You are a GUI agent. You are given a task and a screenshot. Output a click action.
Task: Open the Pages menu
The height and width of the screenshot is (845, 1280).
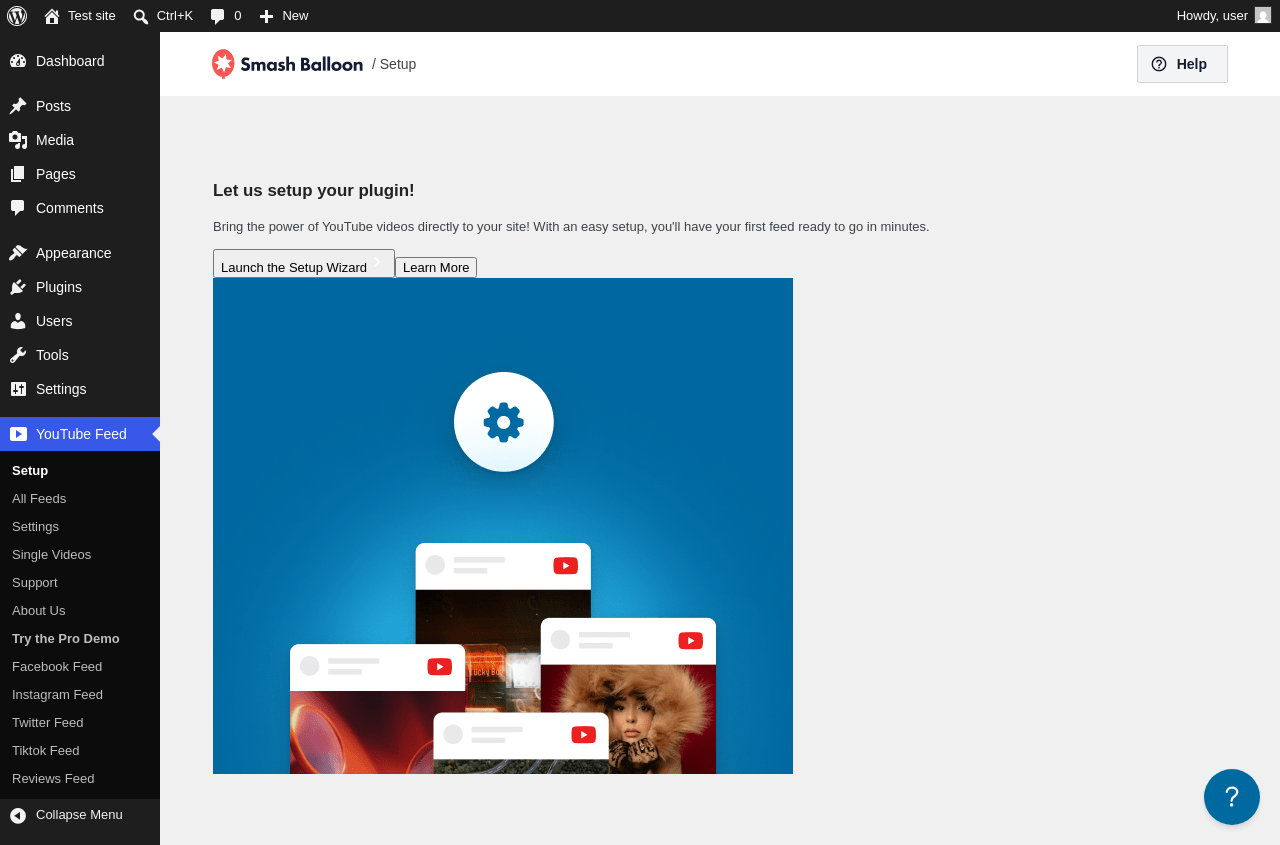[80, 174]
